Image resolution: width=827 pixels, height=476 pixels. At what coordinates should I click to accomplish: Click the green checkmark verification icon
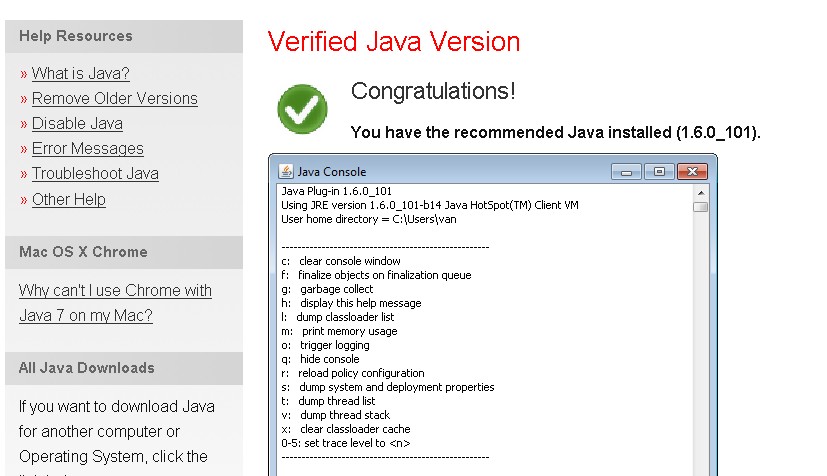tap(302, 108)
